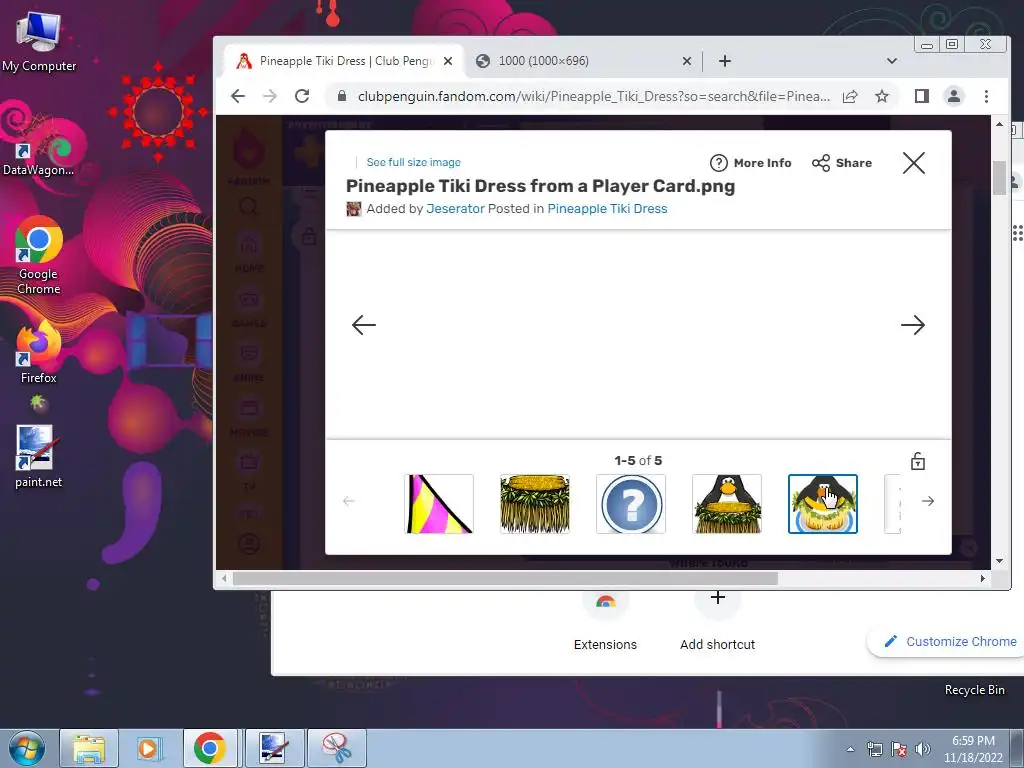Viewport: 1024px width, 768px height.
Task: Open Extensions shortcut in the back window
Action: tap(605, 620)
